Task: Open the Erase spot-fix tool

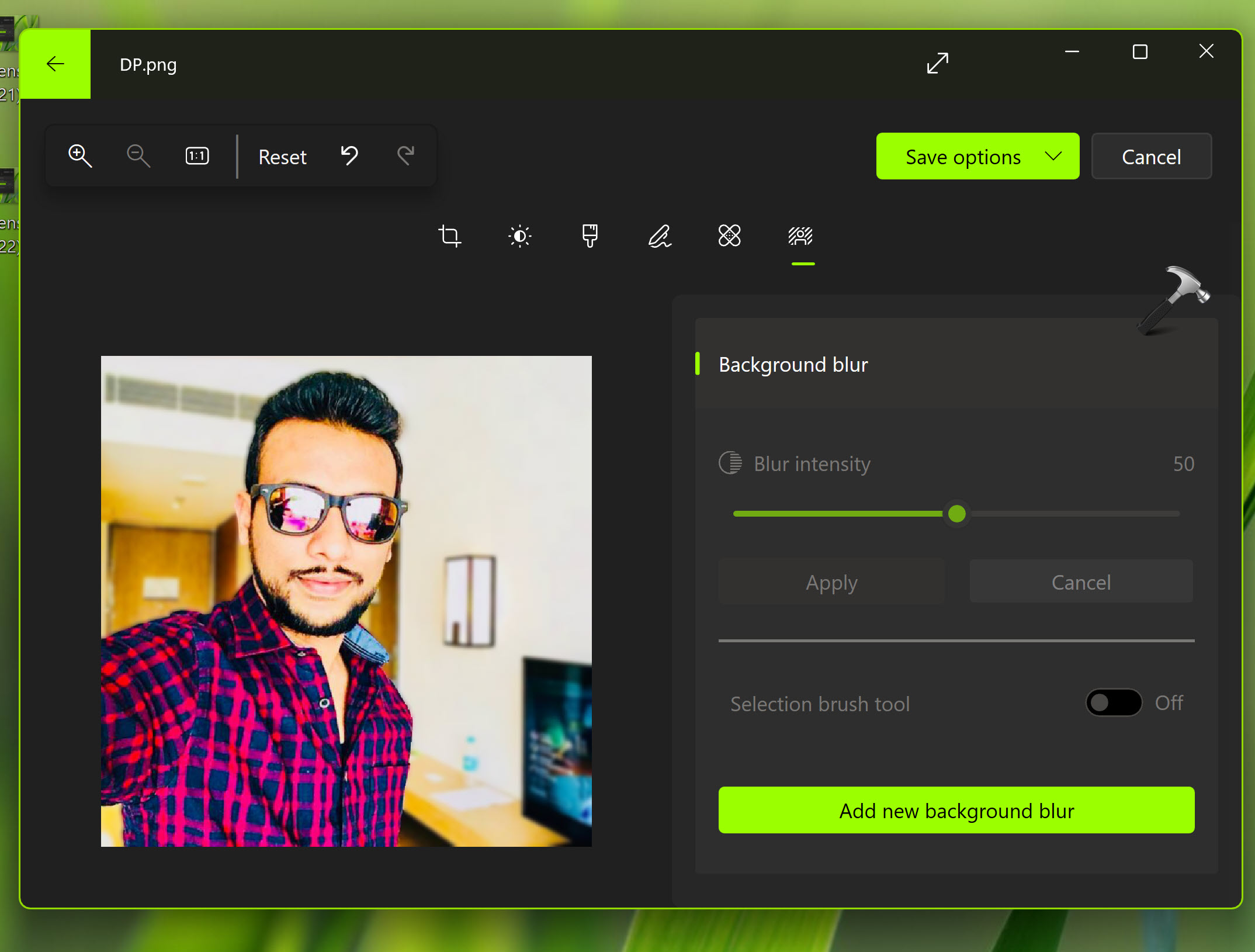Action: (729, 236)
